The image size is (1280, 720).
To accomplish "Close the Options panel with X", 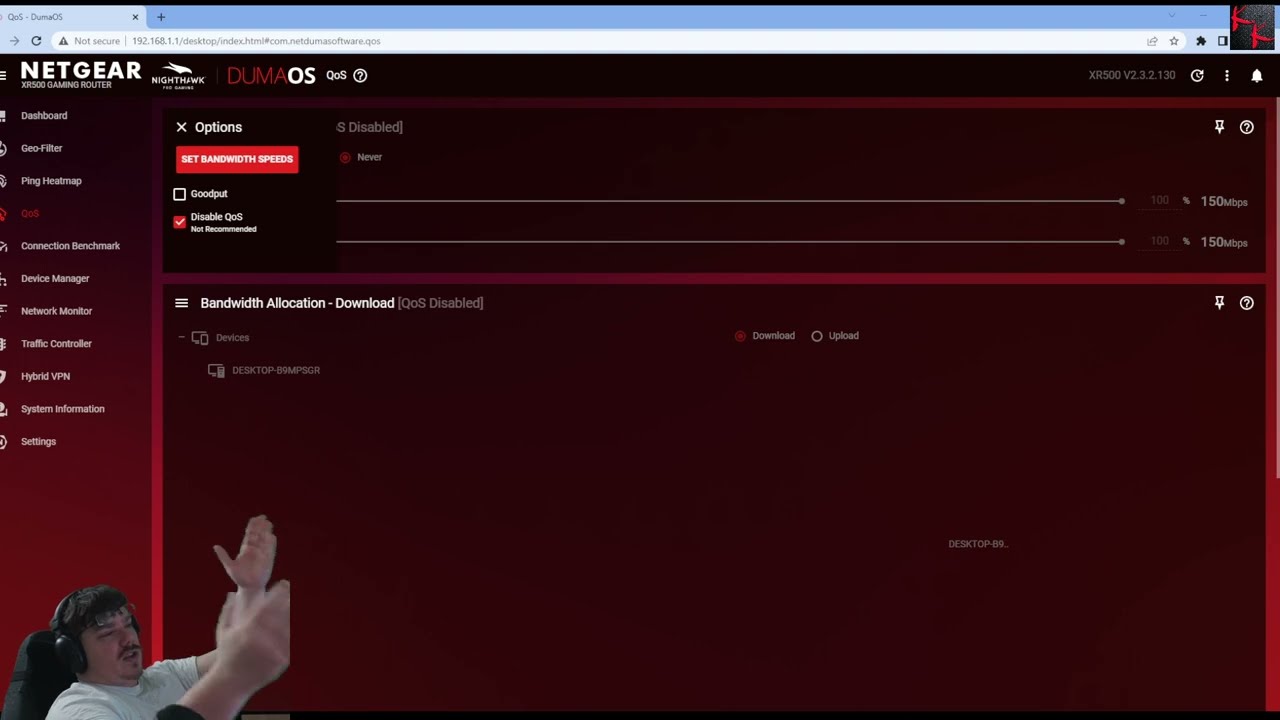I will click(181, 127).
